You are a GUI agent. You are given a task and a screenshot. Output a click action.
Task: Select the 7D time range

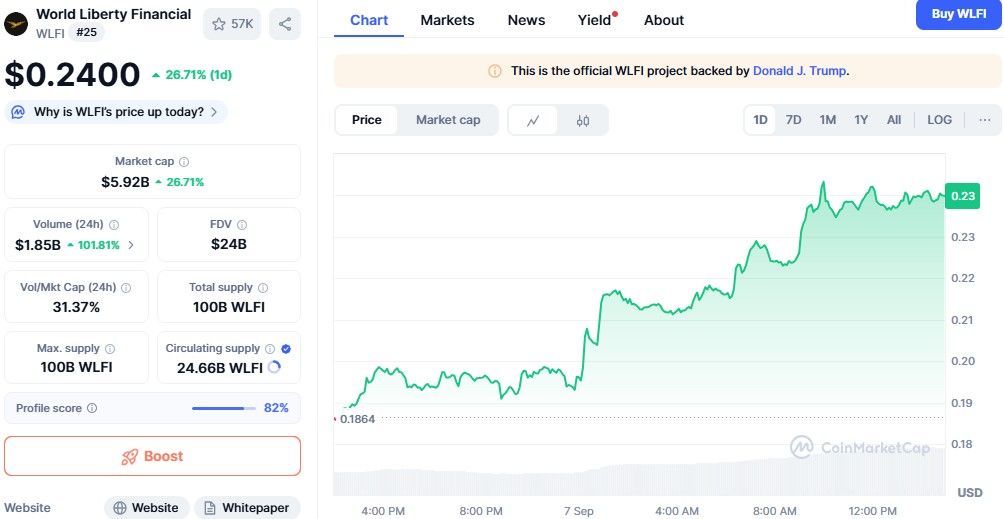pyautogui.click(x=793, y=120)
